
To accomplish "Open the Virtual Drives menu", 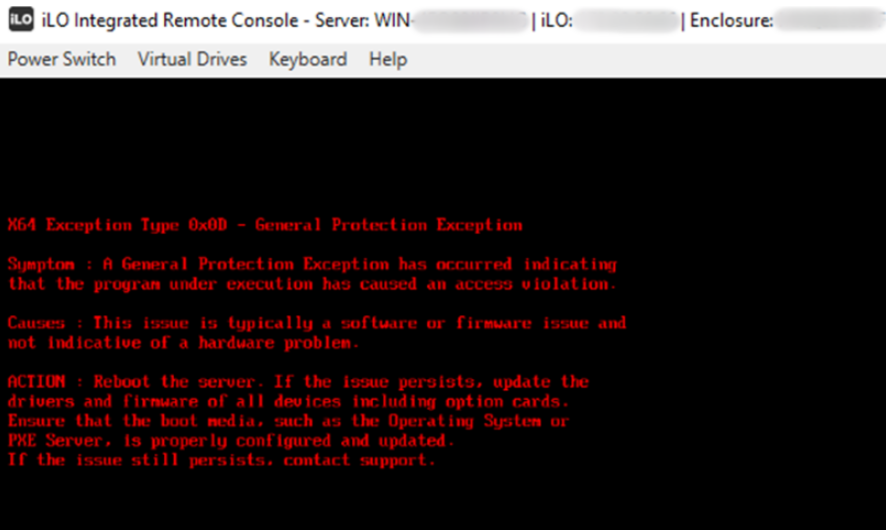I will click(x=192, y=59).
